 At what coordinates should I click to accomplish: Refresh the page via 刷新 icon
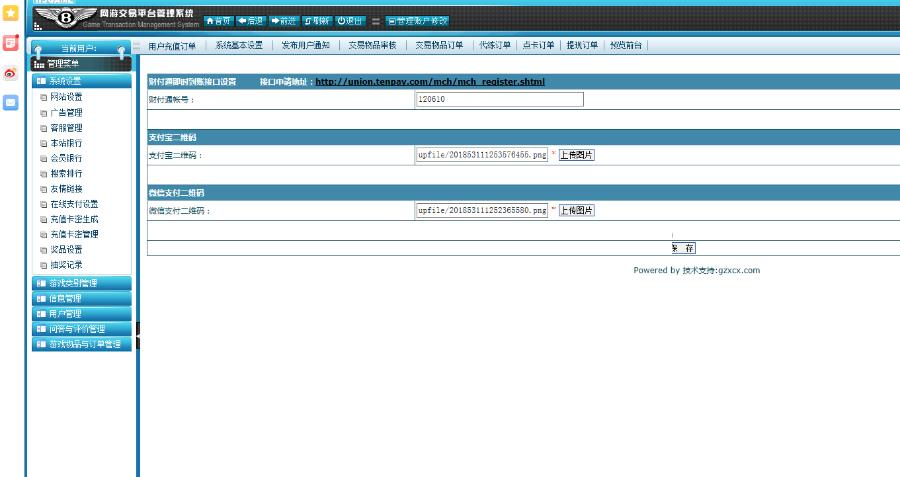coord(317,21)
